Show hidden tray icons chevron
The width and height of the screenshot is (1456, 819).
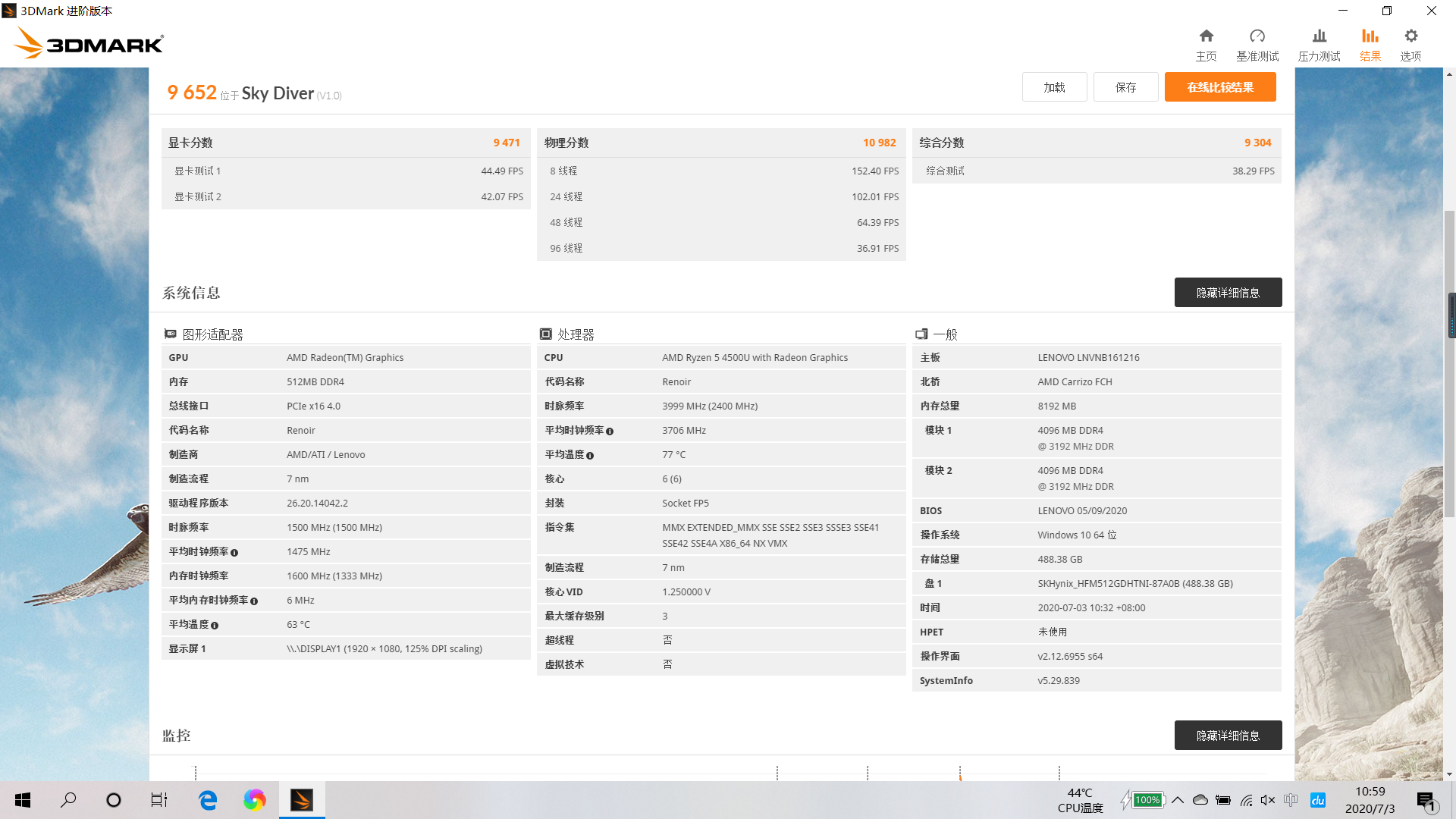(x=1178, y=800)
